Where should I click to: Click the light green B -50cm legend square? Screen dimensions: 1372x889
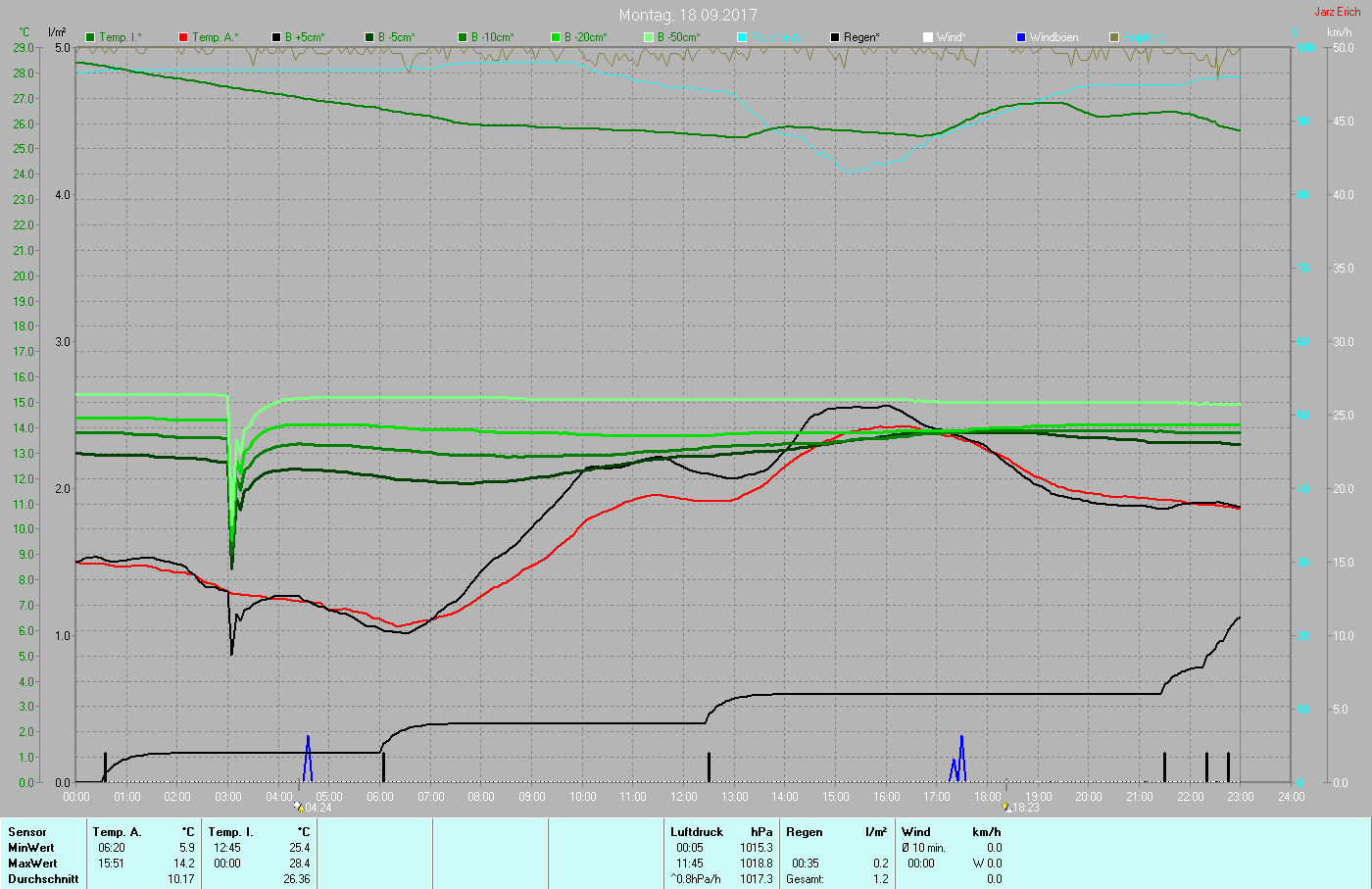click(649, 37)
